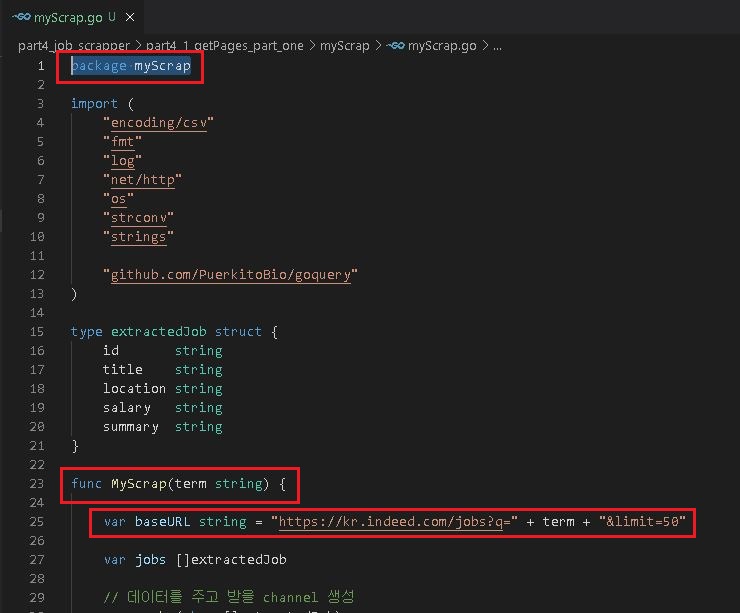Select the myScrap.go editor tab
Viewport: 740px width, 613px height.
click(x=72, y=17)
